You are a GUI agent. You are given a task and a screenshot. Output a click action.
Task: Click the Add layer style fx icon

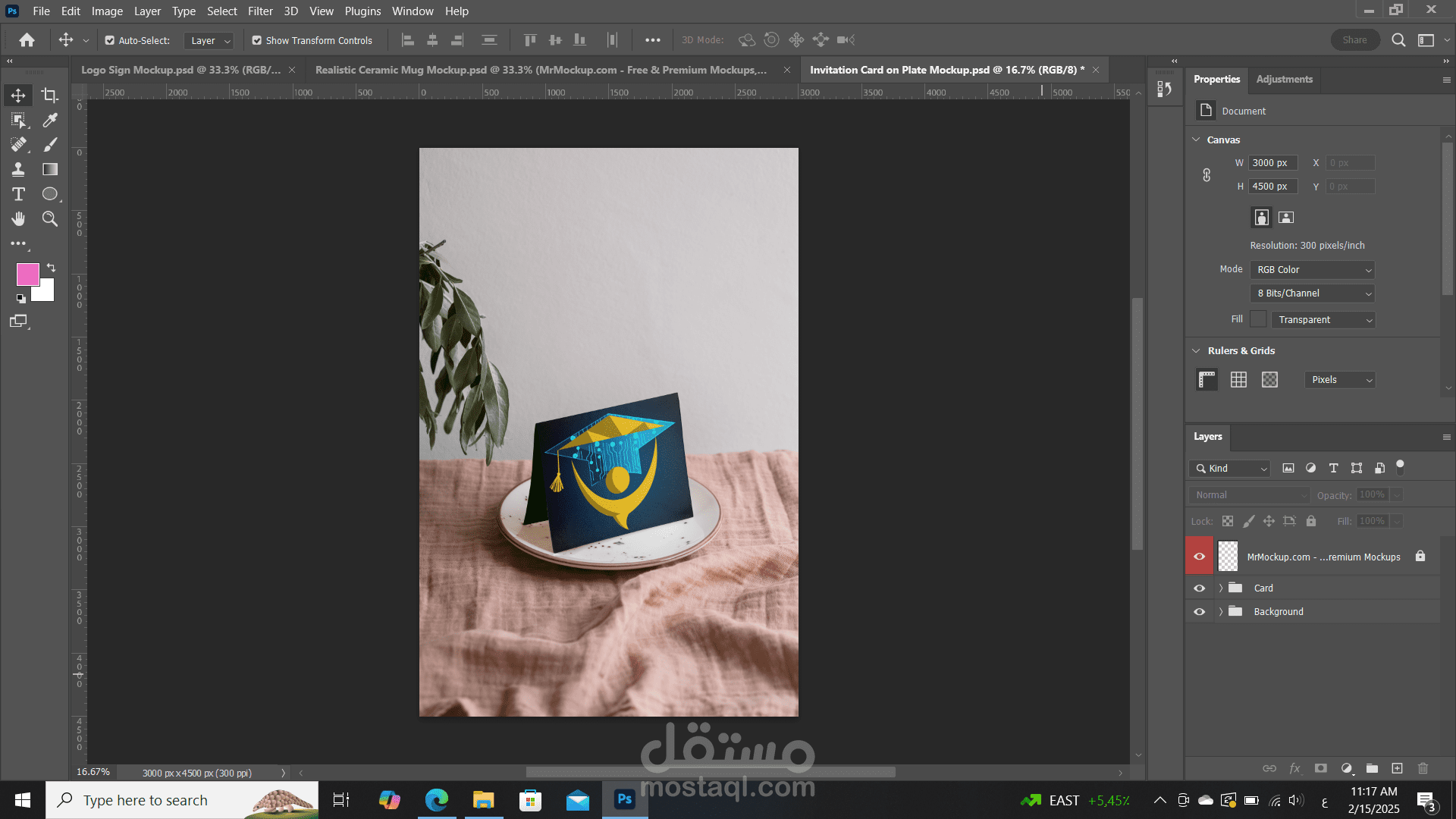point(1295,768)
